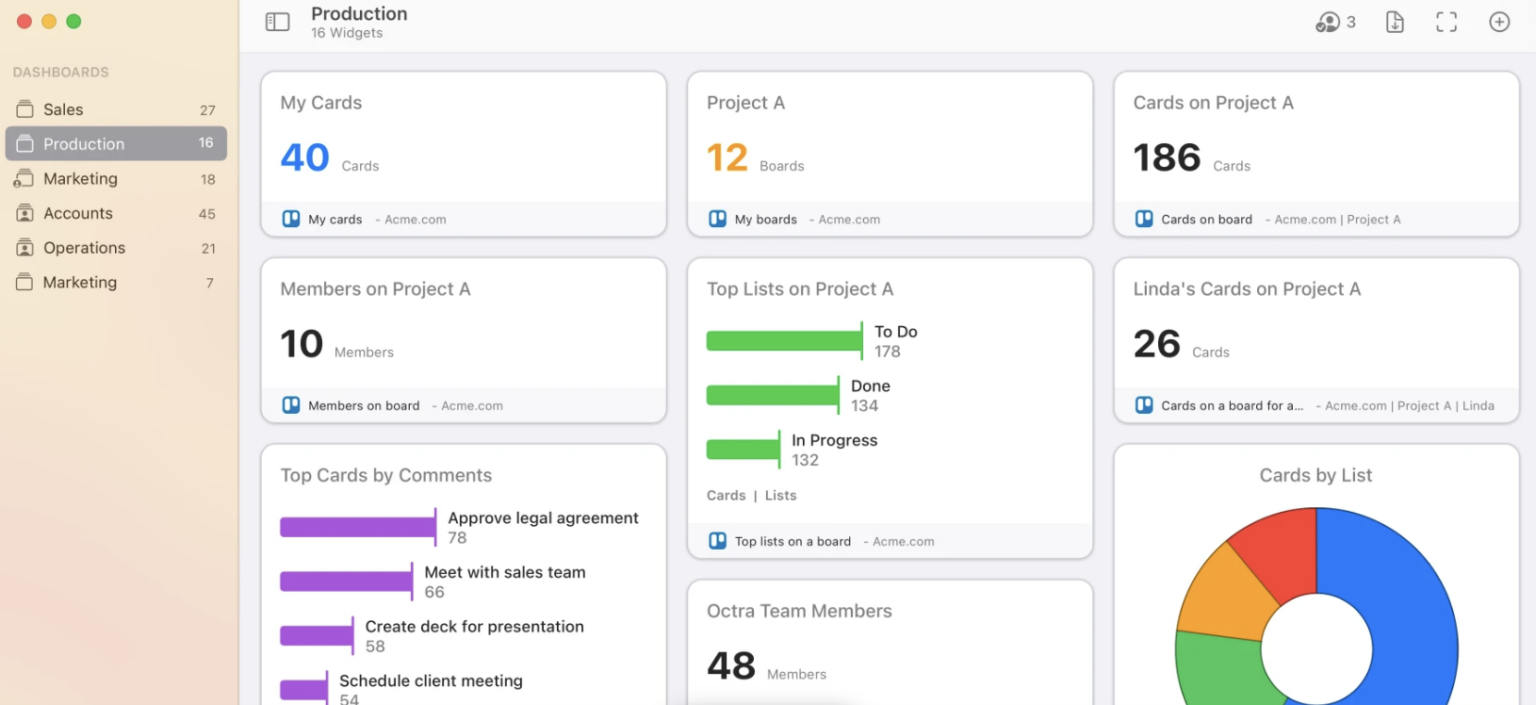Image resolution: width=1536 pixels, height=705 pixels.
Task: Open the shared members icon showing 3
Action: coord(1330,21)
